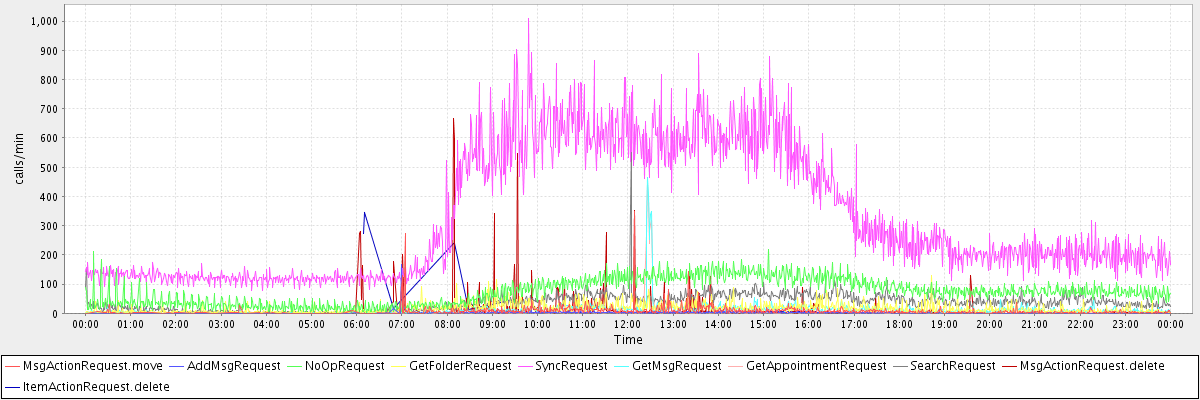Click the 06:00 time axis tick
Viewport: 1200px width, 400px height.
[x=357, y=324]
